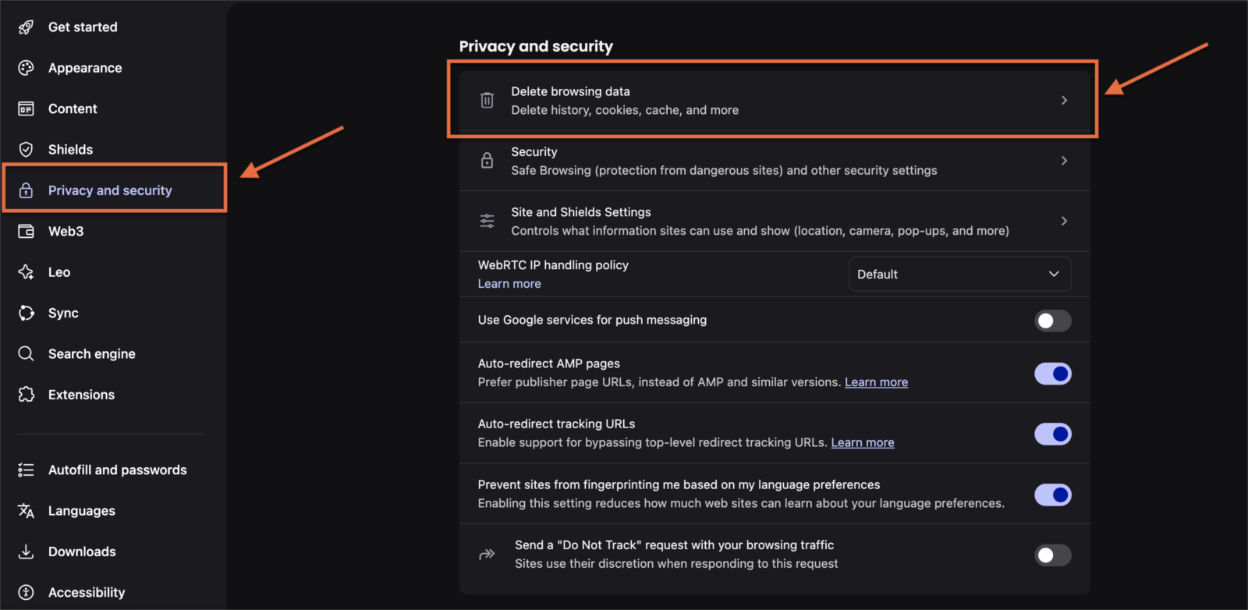Viewport: 1248px width, 610px height.
Task: Turn off Auto-redirect tracking URLs switch
Action: (x=1052, y=434)
